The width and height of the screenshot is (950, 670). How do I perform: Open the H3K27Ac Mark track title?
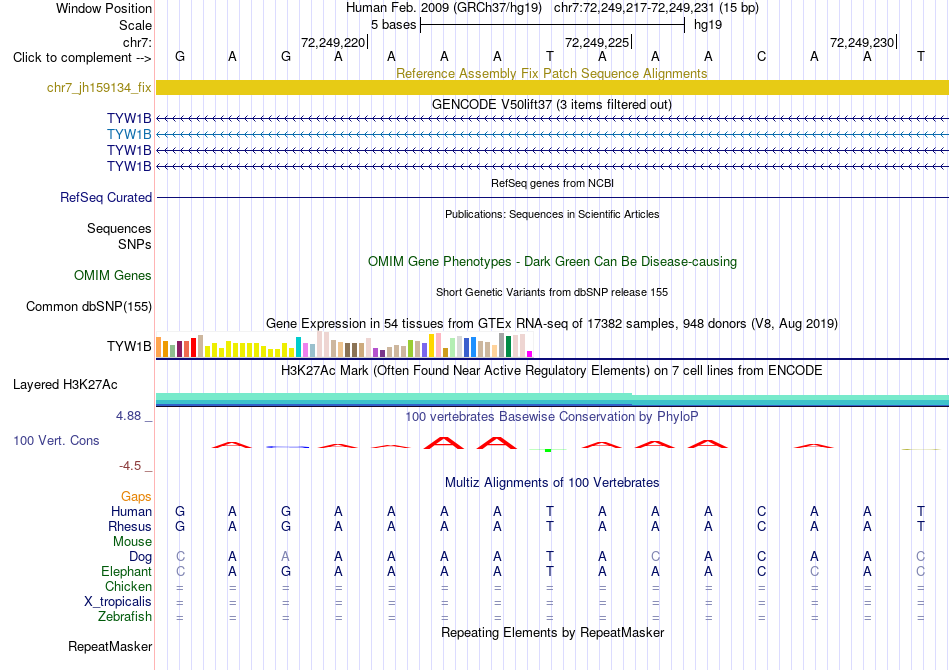(551, 370)
